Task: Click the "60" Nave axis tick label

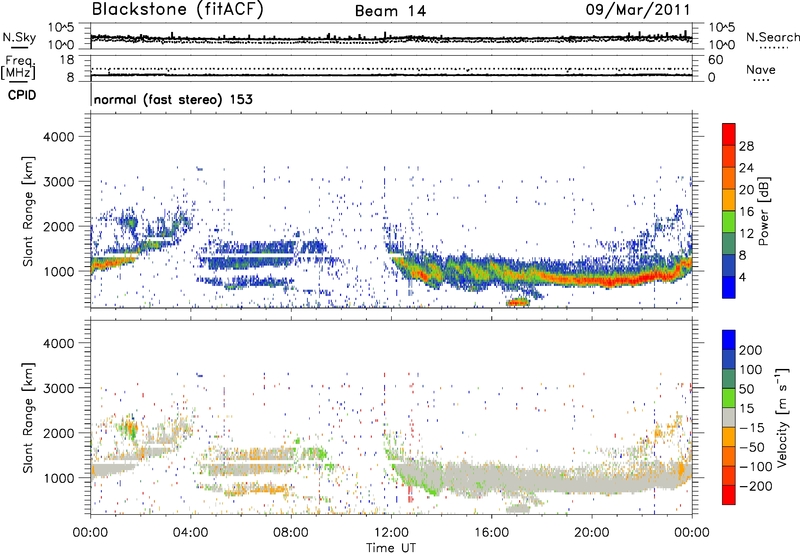Action: [716, 60]
